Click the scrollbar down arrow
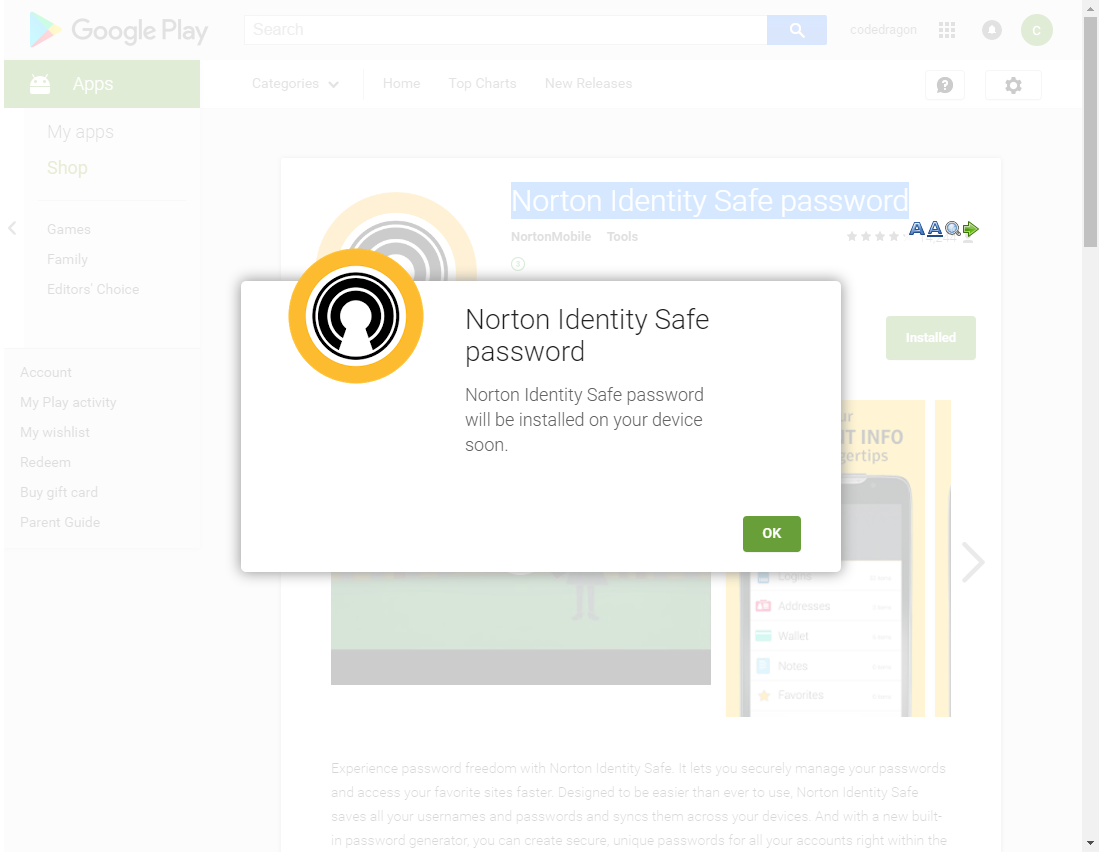 [1090, 843]
